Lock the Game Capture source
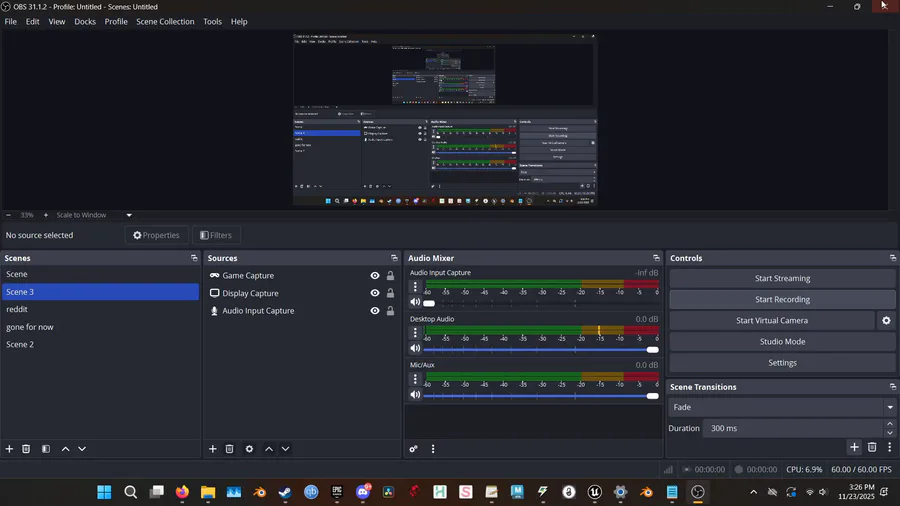Image resolution: width=900 pixels, height=506 pixels. tap(390, 275)
